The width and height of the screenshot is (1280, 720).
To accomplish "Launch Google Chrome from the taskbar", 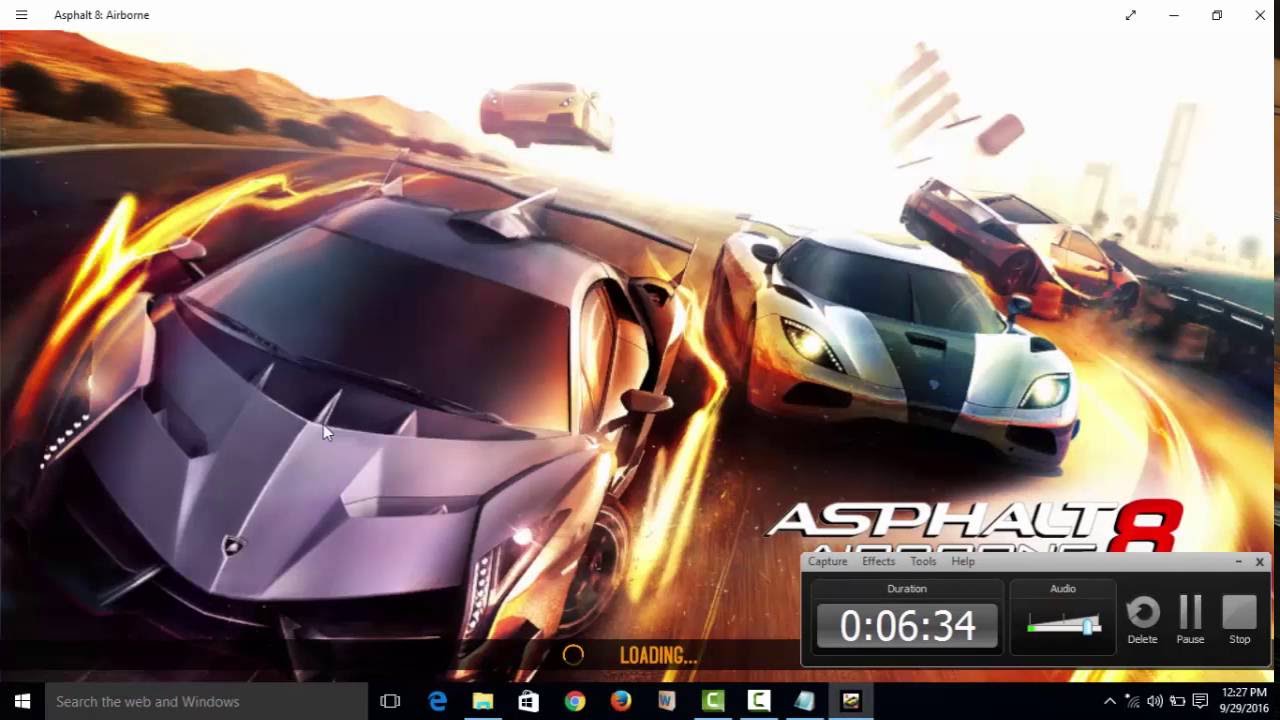I will 574,702.
